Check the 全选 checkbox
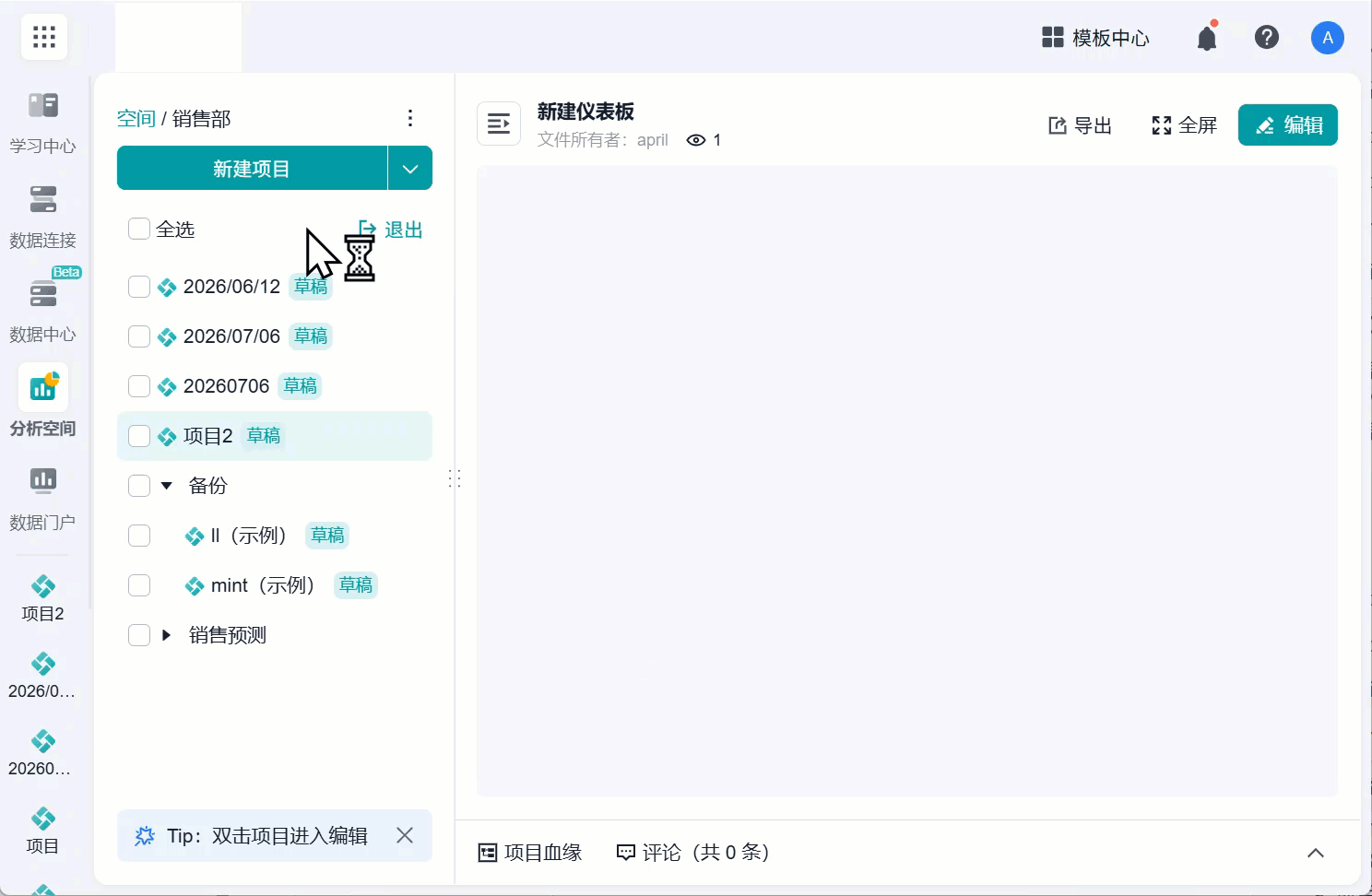Viewport: 1372px width, 896px height. [x=139, y=229]
